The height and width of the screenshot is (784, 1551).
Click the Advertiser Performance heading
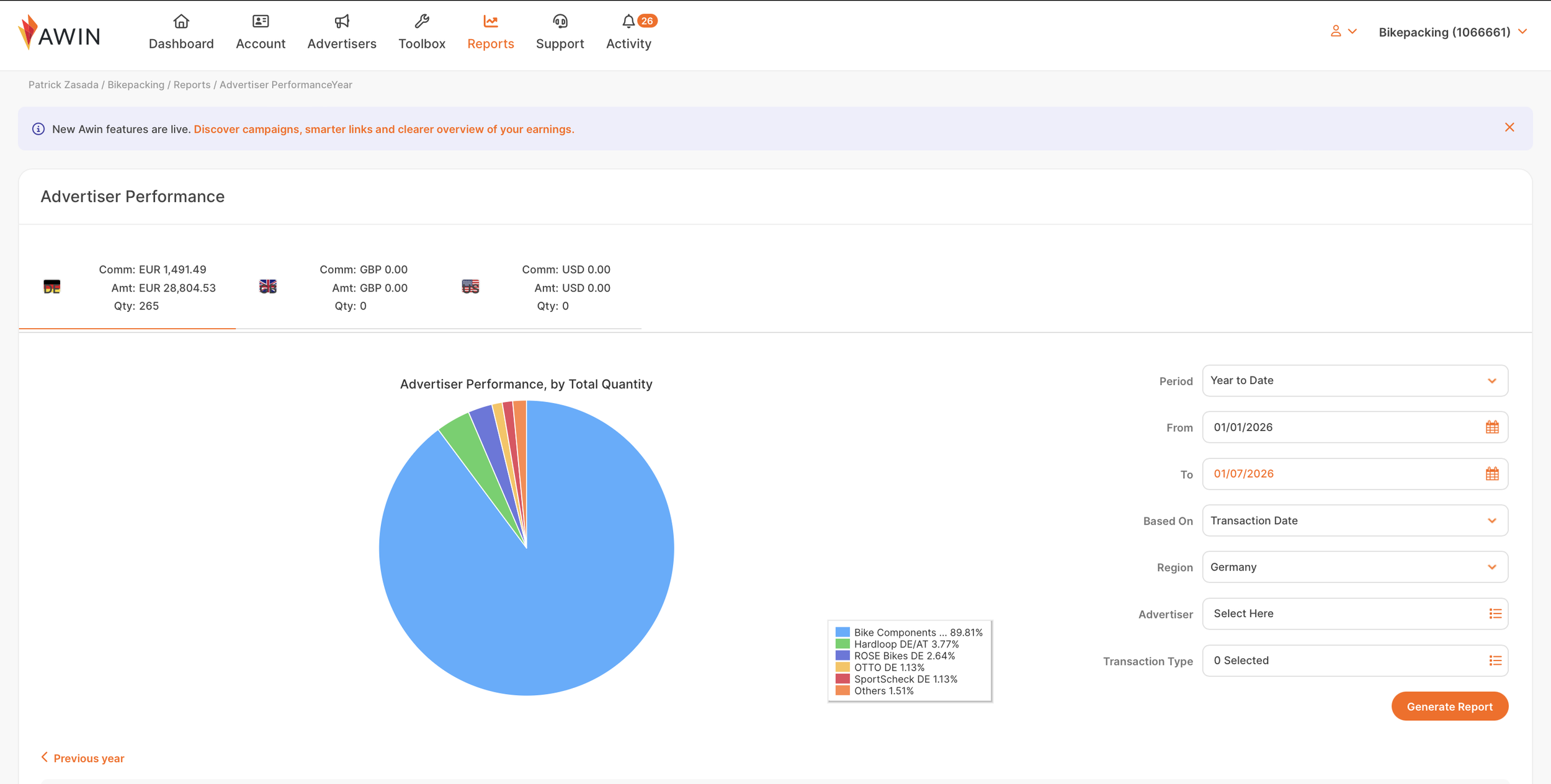pyautogui.click(x=133, y=197)
